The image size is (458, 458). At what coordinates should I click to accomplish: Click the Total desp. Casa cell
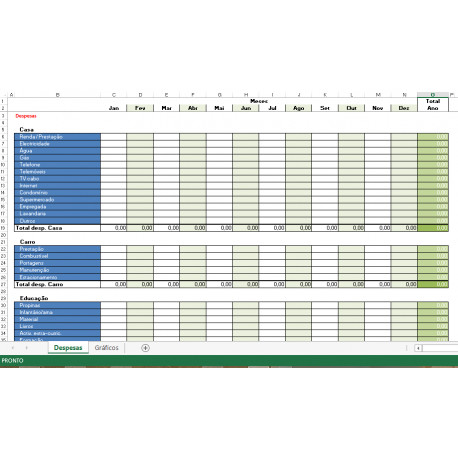[57, 228]
